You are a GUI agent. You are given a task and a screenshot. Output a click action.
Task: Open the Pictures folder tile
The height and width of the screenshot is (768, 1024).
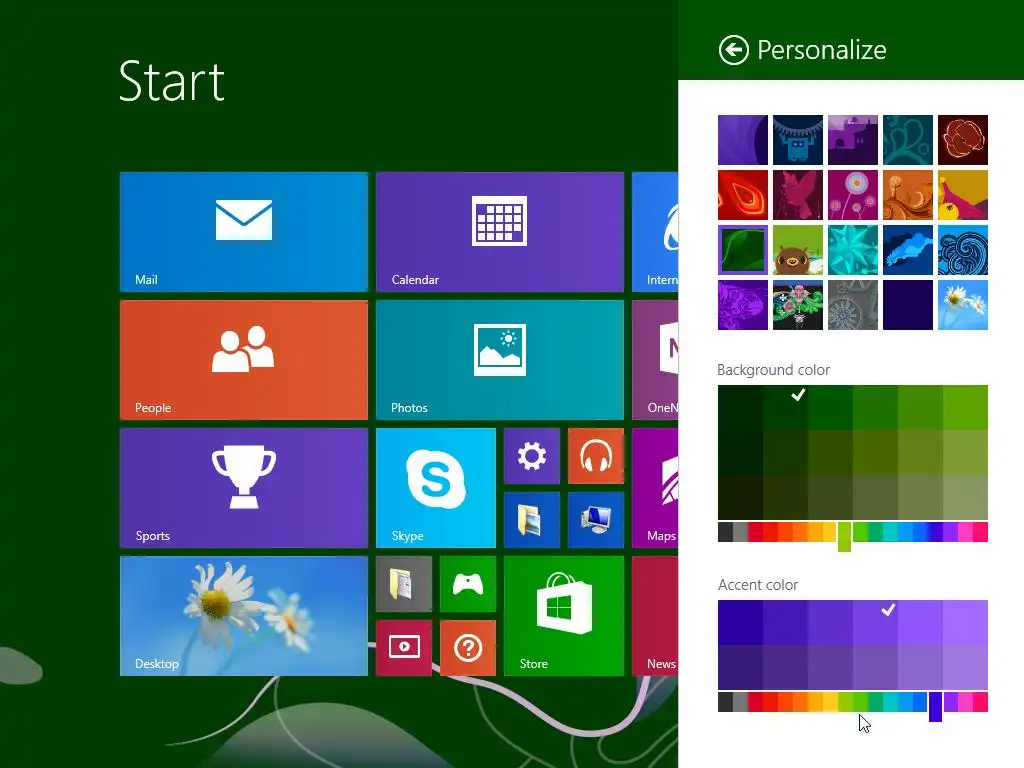[x=532, y=520]
